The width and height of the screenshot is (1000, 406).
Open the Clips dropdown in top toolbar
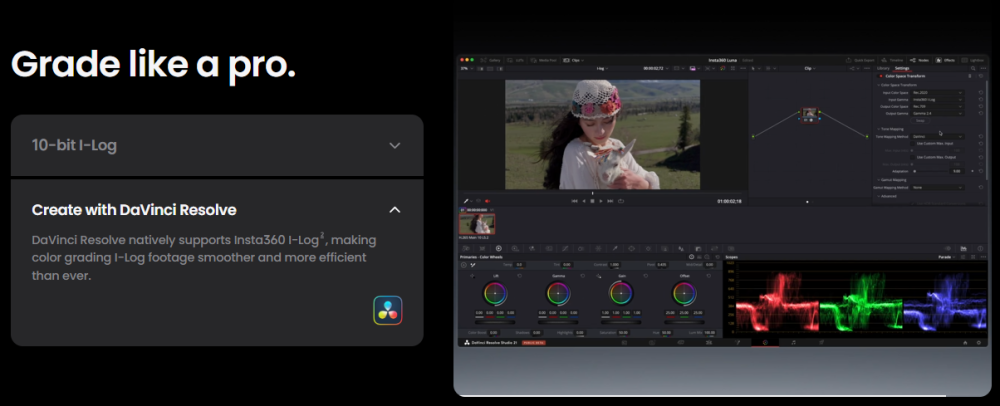[x=575, y=60]
